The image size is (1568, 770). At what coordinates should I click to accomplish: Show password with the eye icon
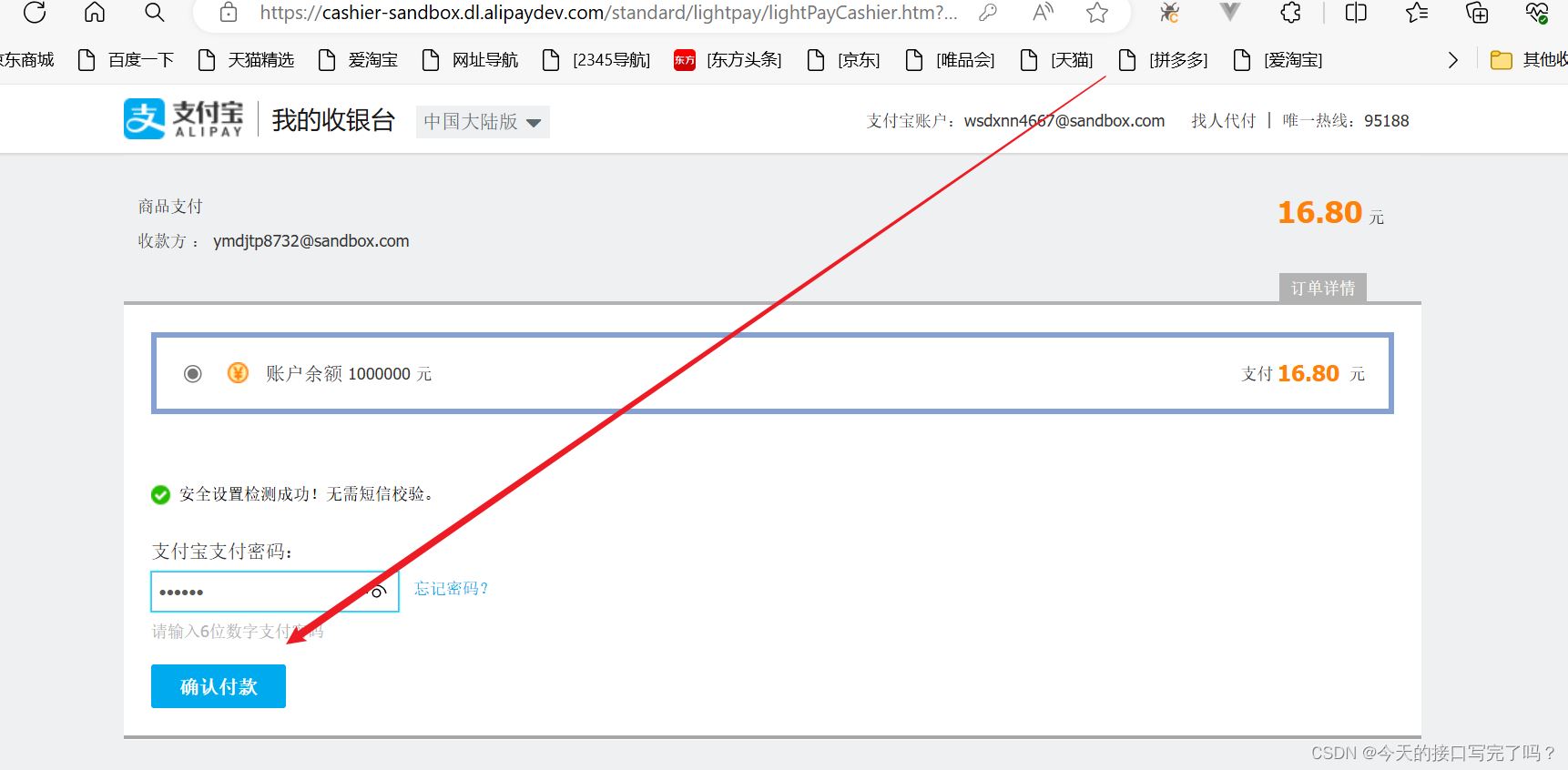pos(378,592)
